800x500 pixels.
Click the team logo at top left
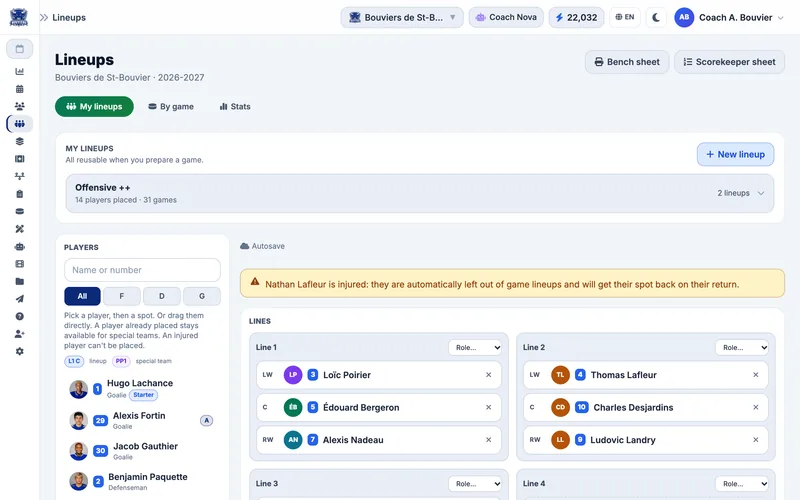tap(19, 17)
